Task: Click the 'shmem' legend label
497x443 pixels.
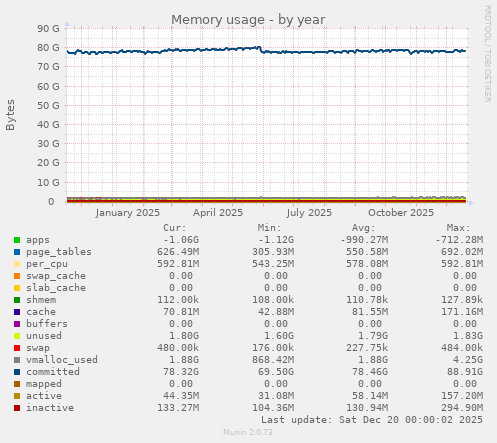Action: pyautogui.click(x=41, y=300)
